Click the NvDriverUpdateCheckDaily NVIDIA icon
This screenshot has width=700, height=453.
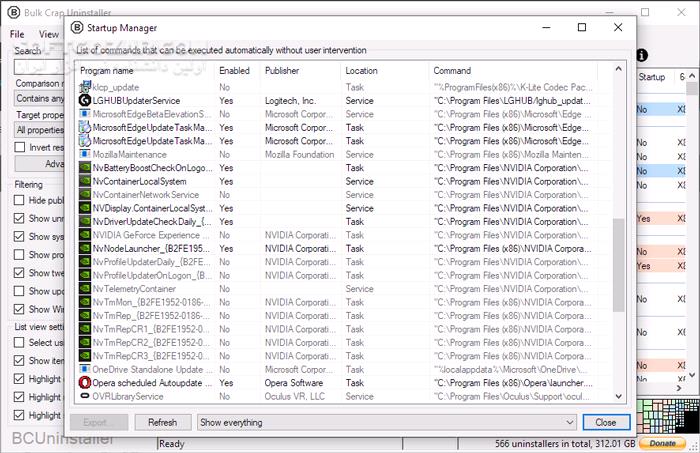coord(85,221)
